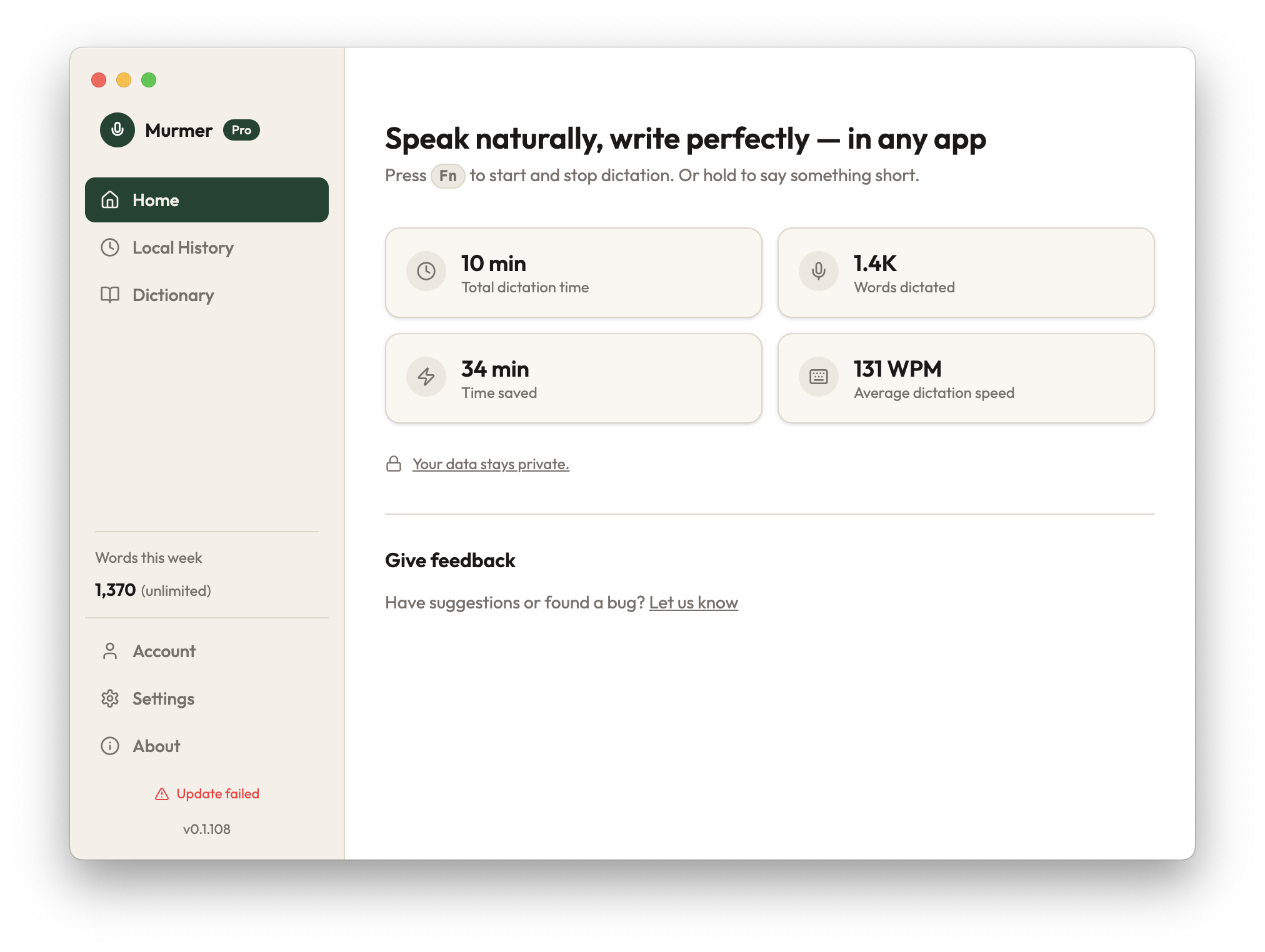Click the Let us know feedback link

(x=694, y=602)
